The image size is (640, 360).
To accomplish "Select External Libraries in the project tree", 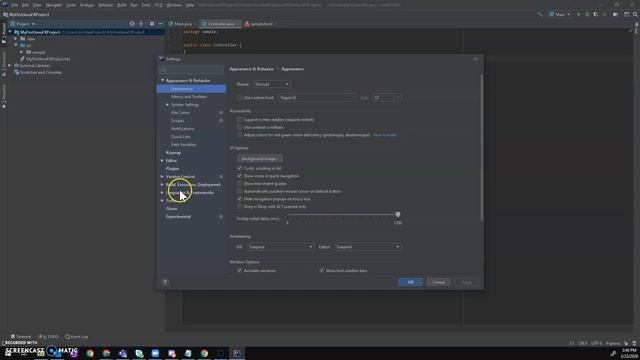I will [x=35, y=65].
